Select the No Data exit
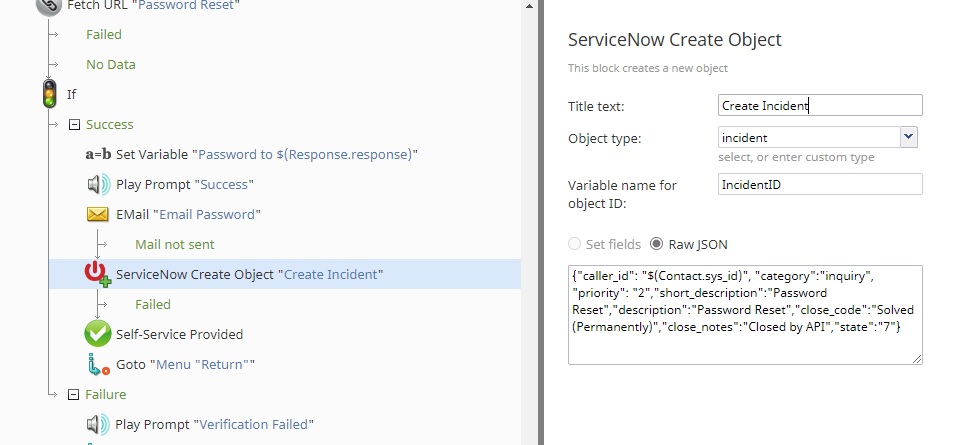The width and height of the screenshot is (956, 445). [x=110, y=65]
